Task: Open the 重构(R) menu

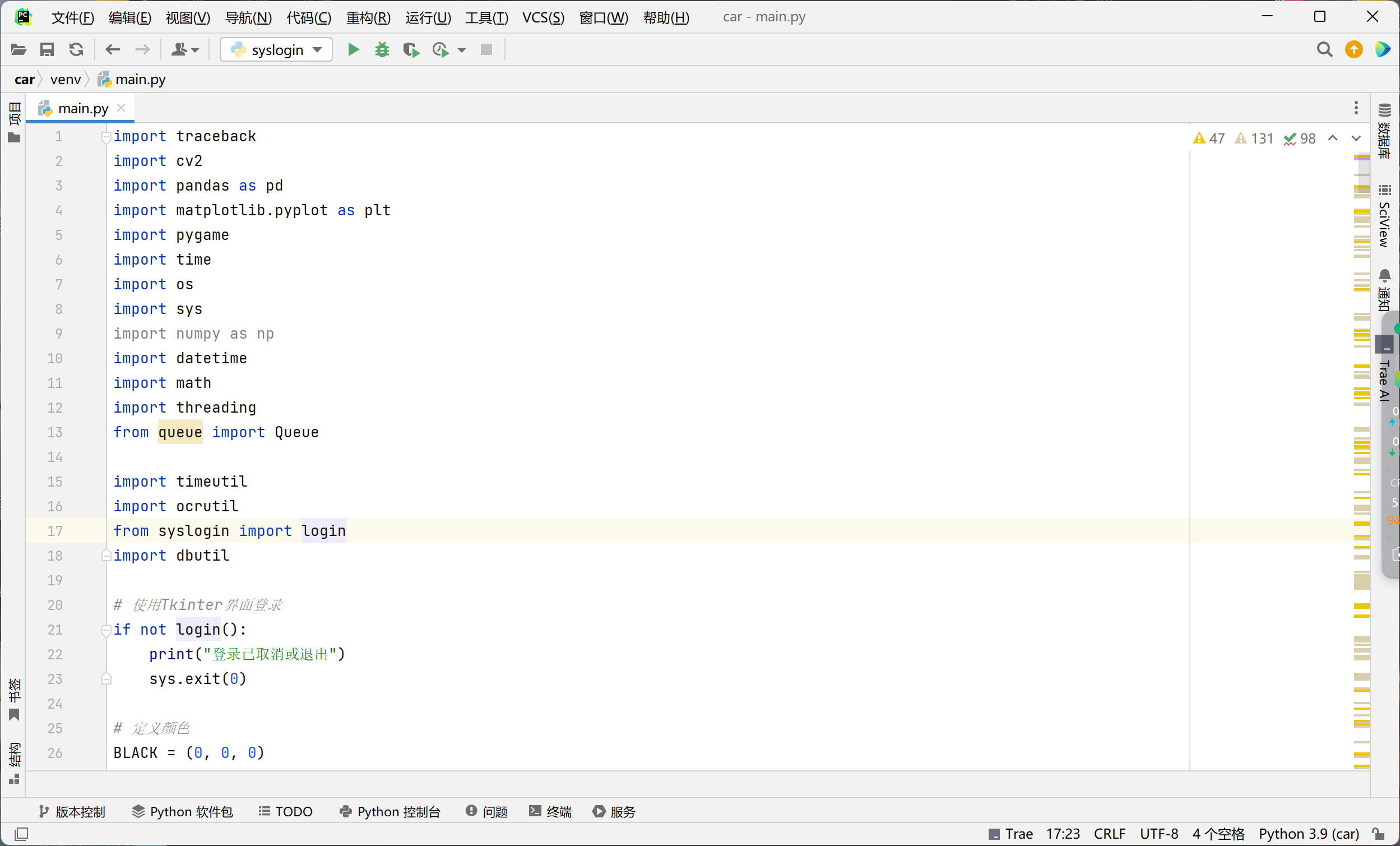Action: click(368, 17)
